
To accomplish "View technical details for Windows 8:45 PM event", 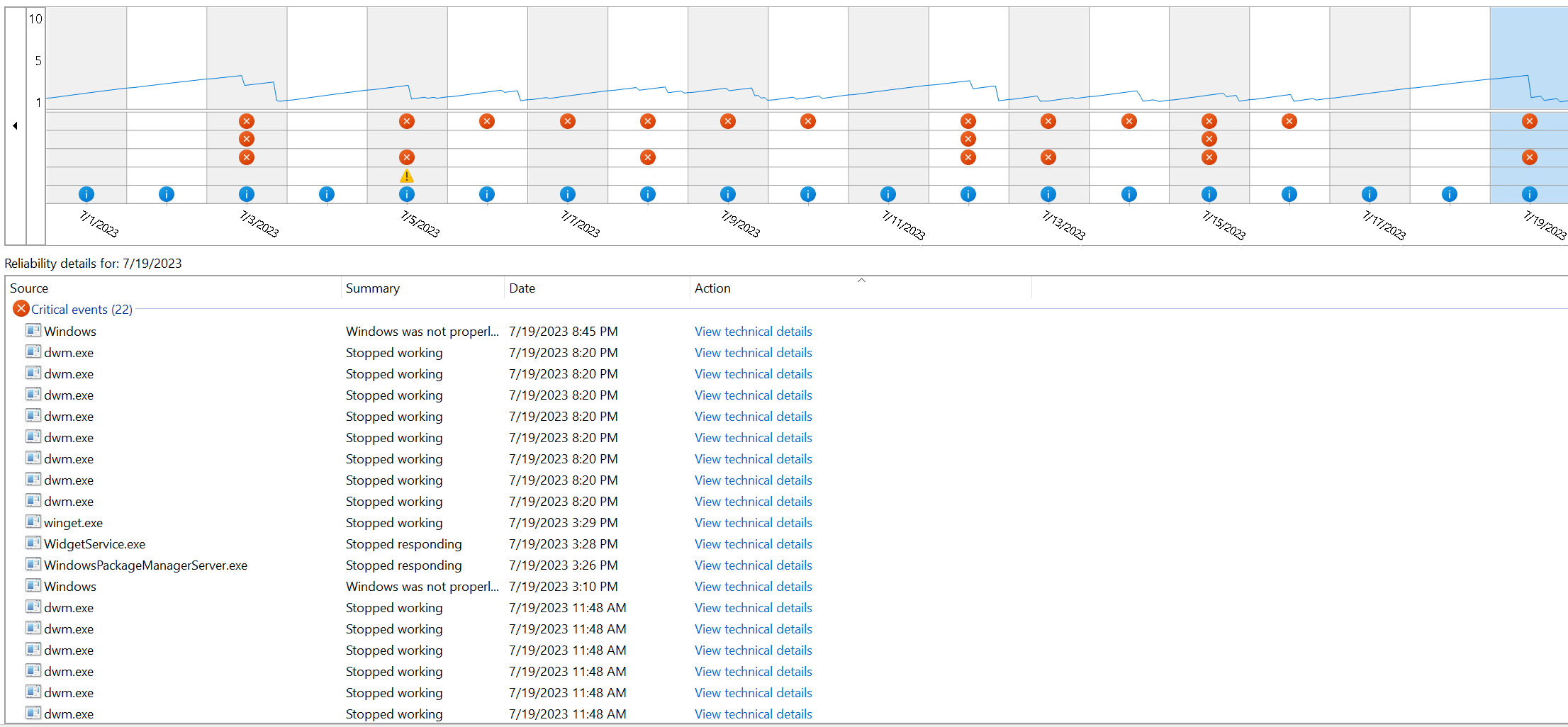I will [x=753, y=332].
